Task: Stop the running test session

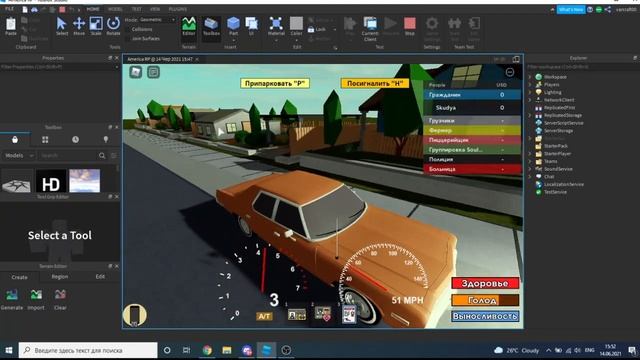Action: click(409, 27)
